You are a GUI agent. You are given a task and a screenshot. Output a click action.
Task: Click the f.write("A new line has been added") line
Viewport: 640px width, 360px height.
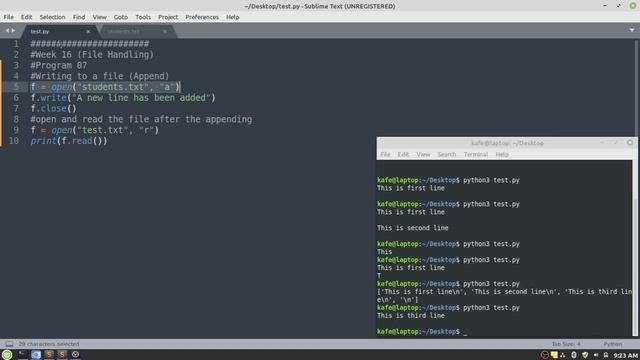pos(123,98)
